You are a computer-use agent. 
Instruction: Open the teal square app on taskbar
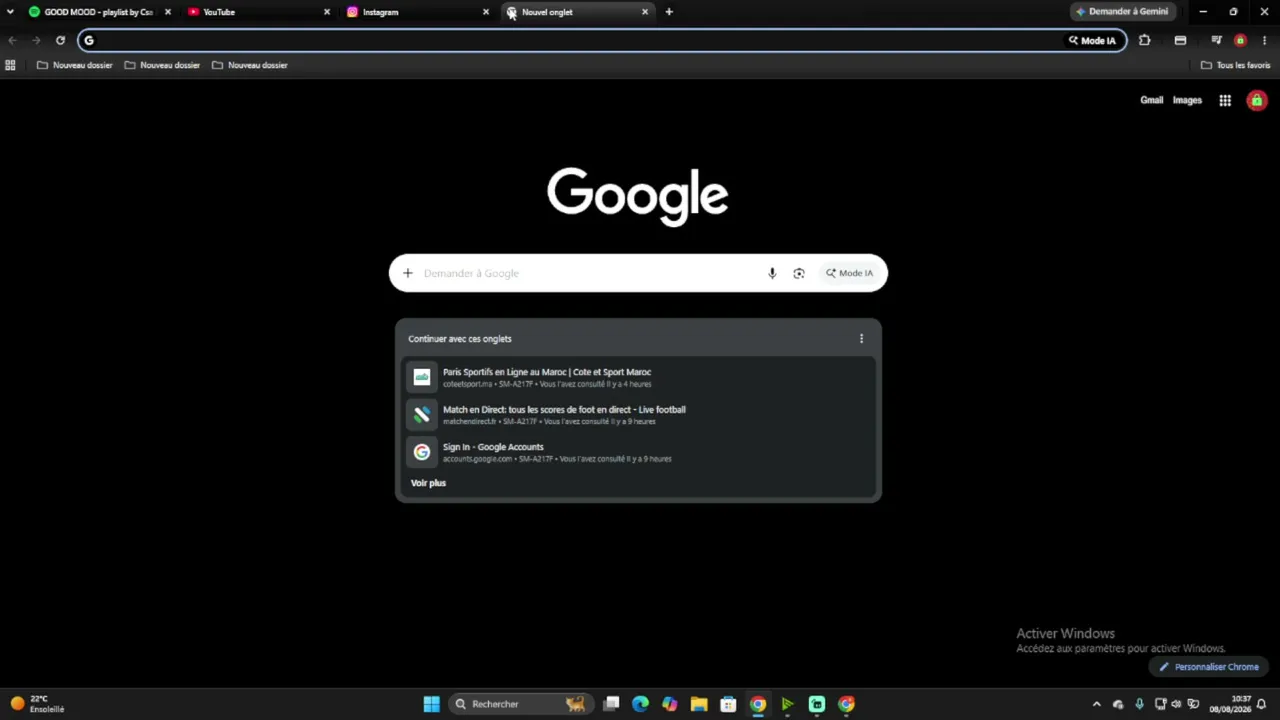[x=817, y=704]
